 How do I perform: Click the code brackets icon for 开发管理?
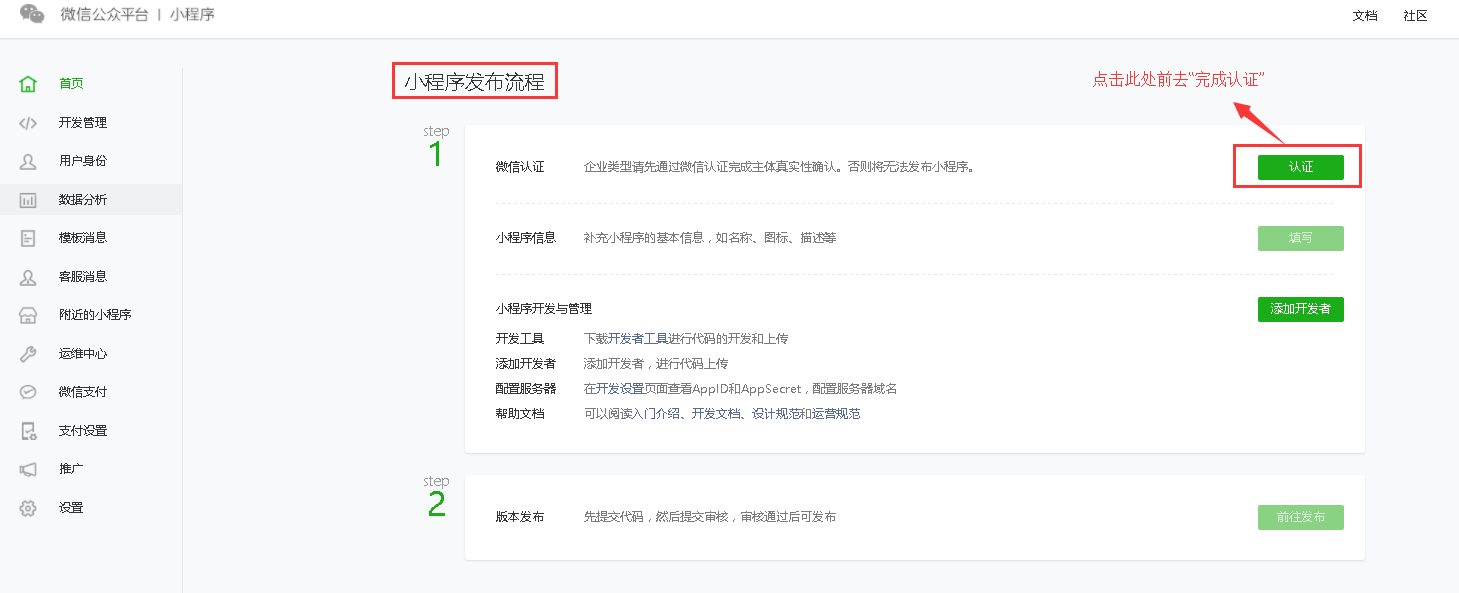[28, 123]
